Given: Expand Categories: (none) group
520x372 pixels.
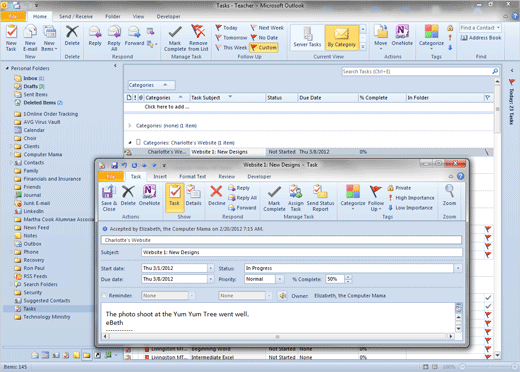Looking at the screenshot, I should (x=130, y=126).
